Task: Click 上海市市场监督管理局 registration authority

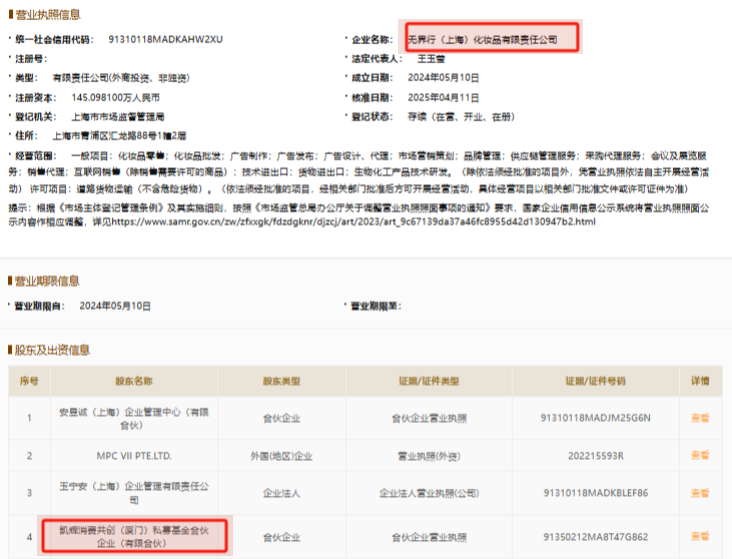Action: pyautogui.click(x=118, y=117)
